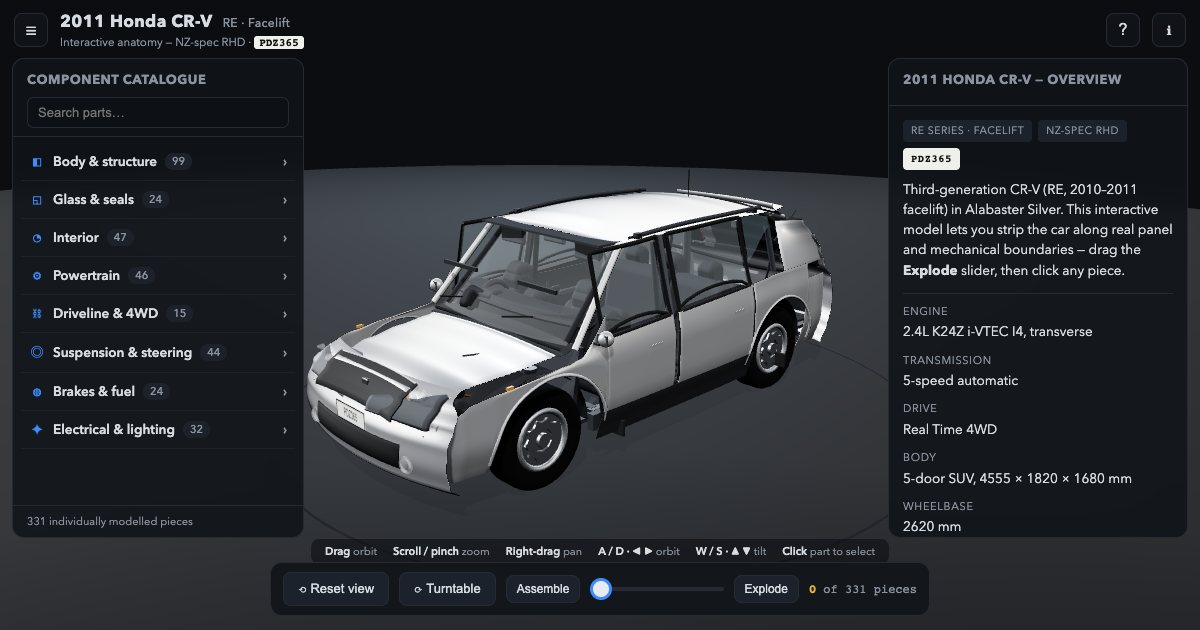Click the Body & structure category icon
The image size is (1200, 630).
pyautogui.click(x=37, y=162)
